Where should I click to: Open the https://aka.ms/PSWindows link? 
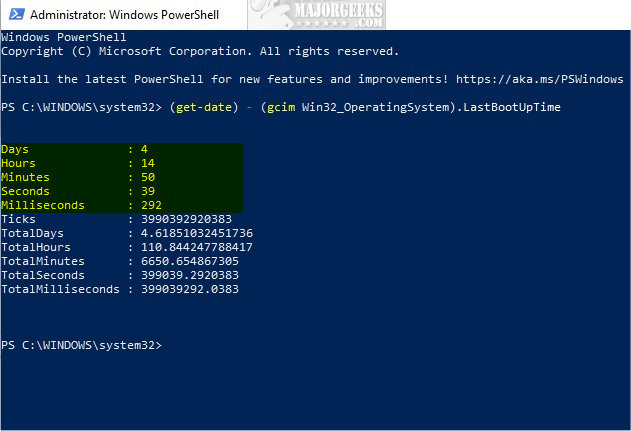pos(539,79)
